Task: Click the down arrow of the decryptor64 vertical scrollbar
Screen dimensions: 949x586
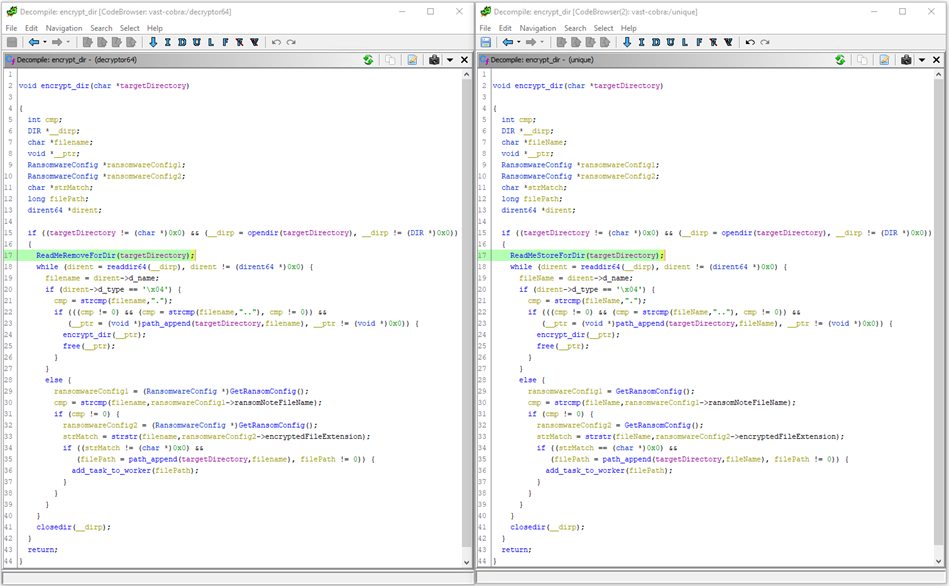Action: click(x=466, y=562)
